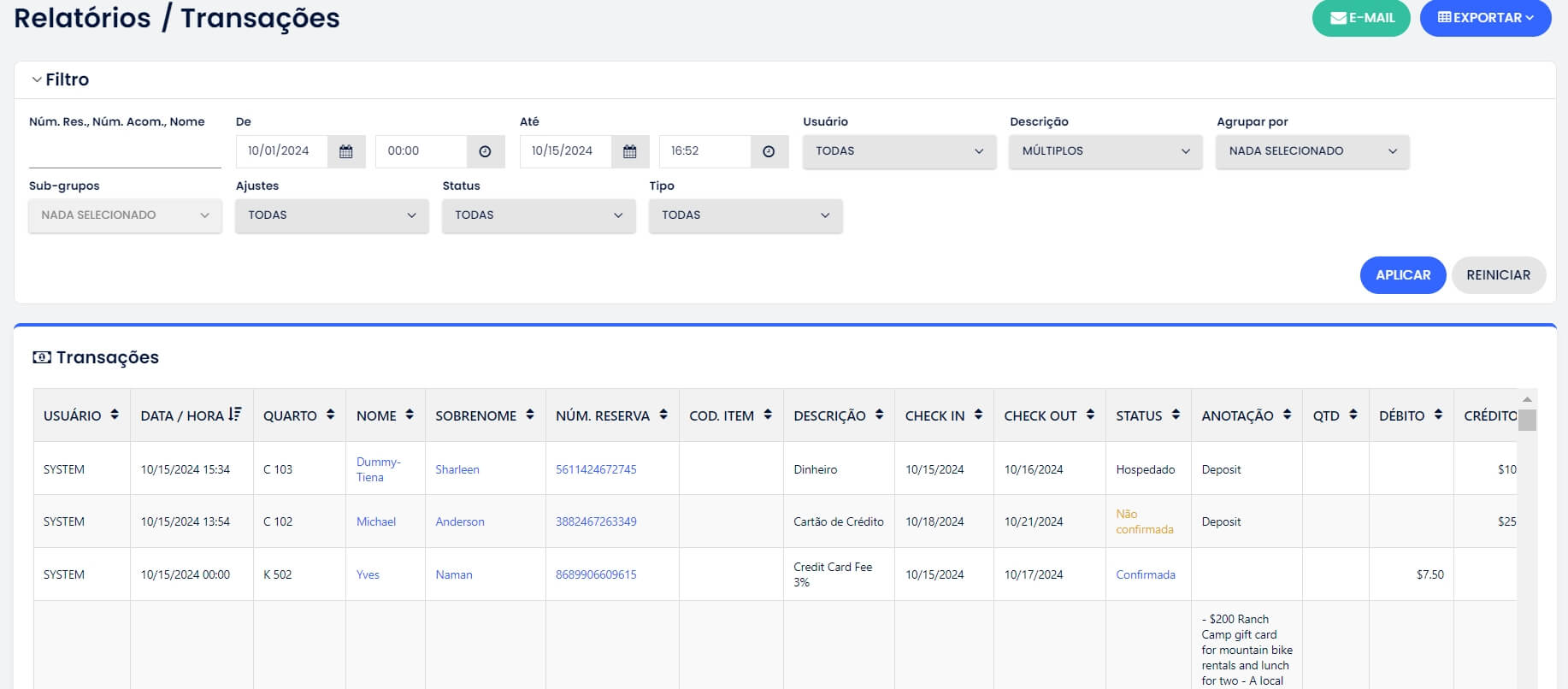This screenshot has width=1568, height=689.
Task: Open the Até date calendar picker icon
Action: [x=630, y=151]
